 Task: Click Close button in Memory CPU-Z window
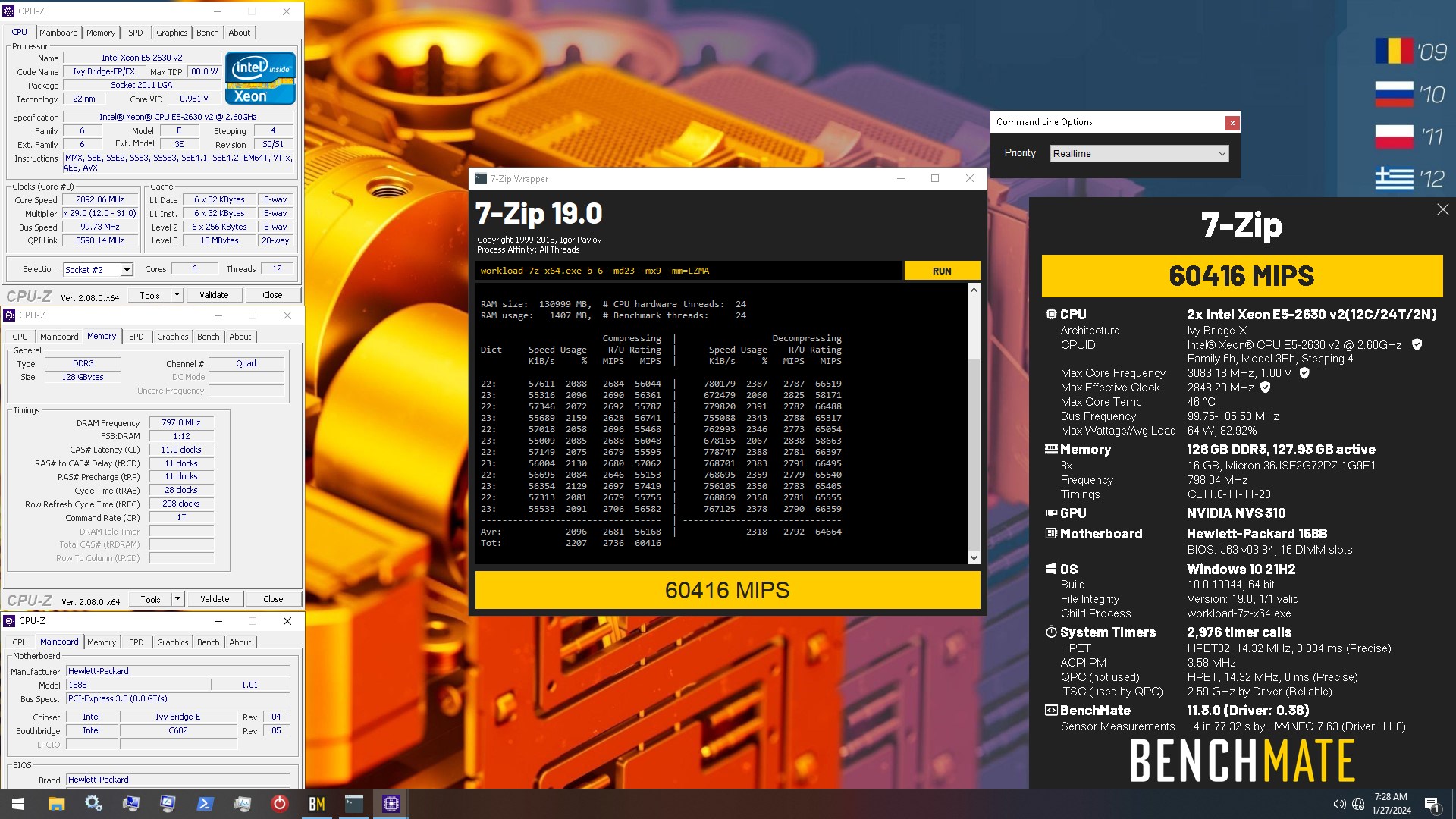(273, 599)
